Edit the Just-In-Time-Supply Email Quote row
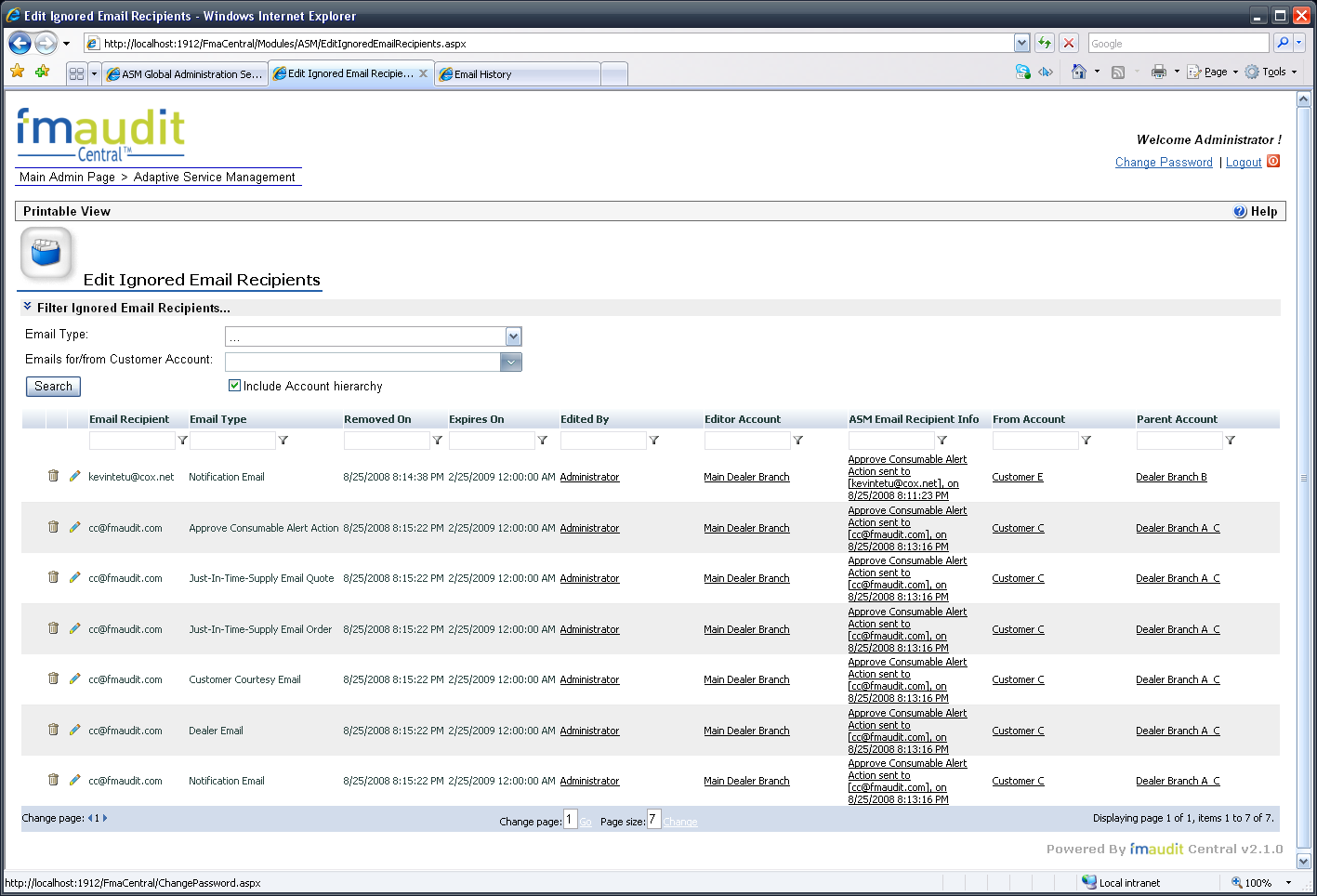The width and height of the screenshot is (1317, 896). pos(75,577)
